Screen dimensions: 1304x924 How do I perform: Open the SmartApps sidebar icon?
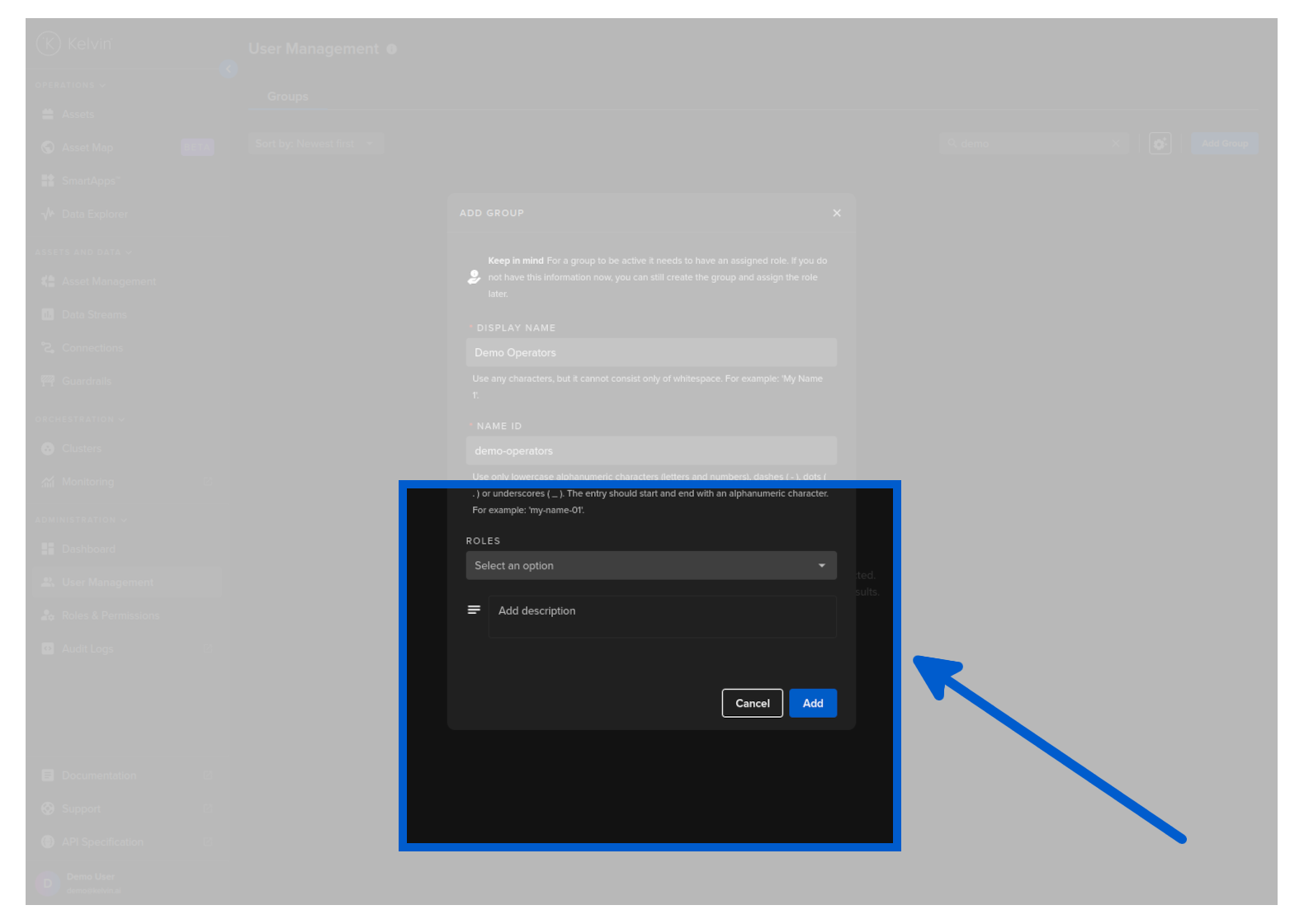[48, 181]
